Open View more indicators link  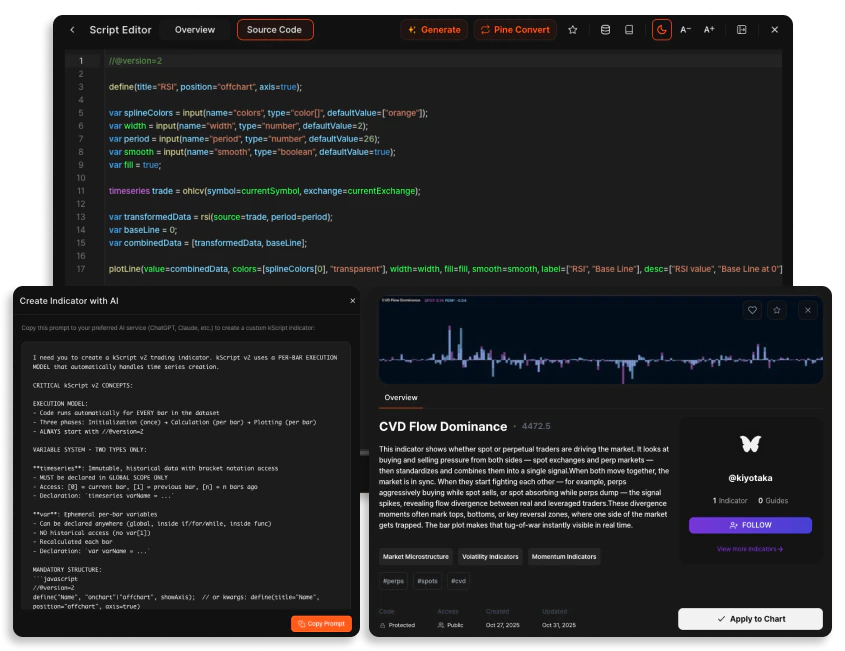(750, 549)
